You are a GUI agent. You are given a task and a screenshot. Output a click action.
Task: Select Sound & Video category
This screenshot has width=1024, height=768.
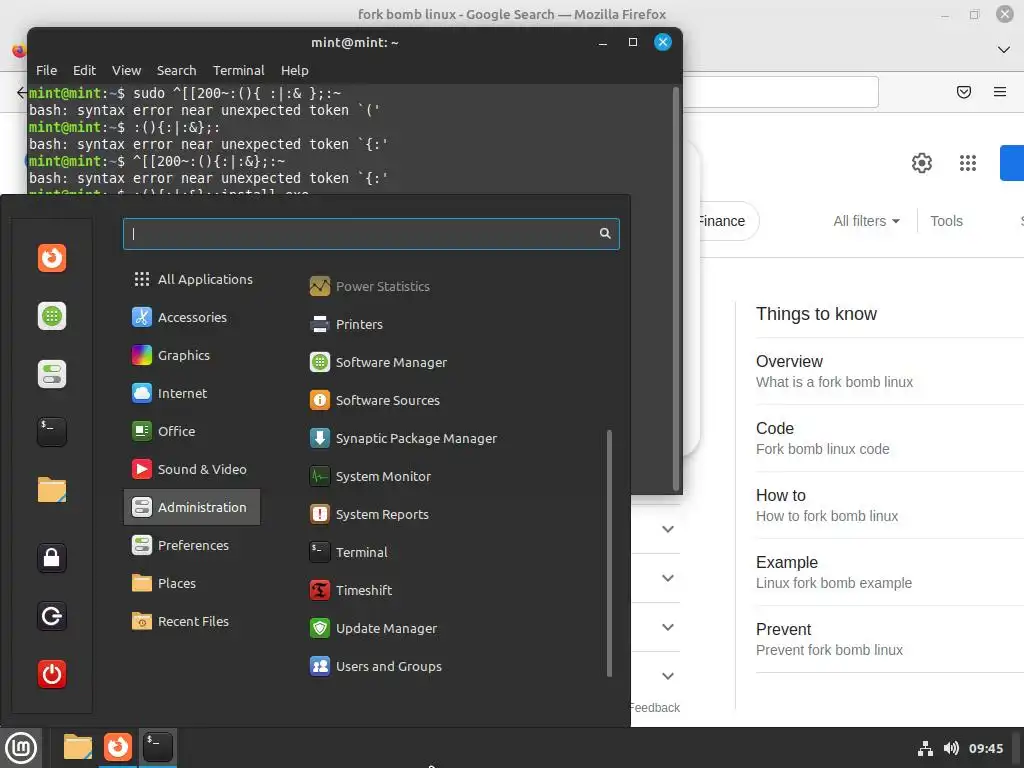point(192,469)
